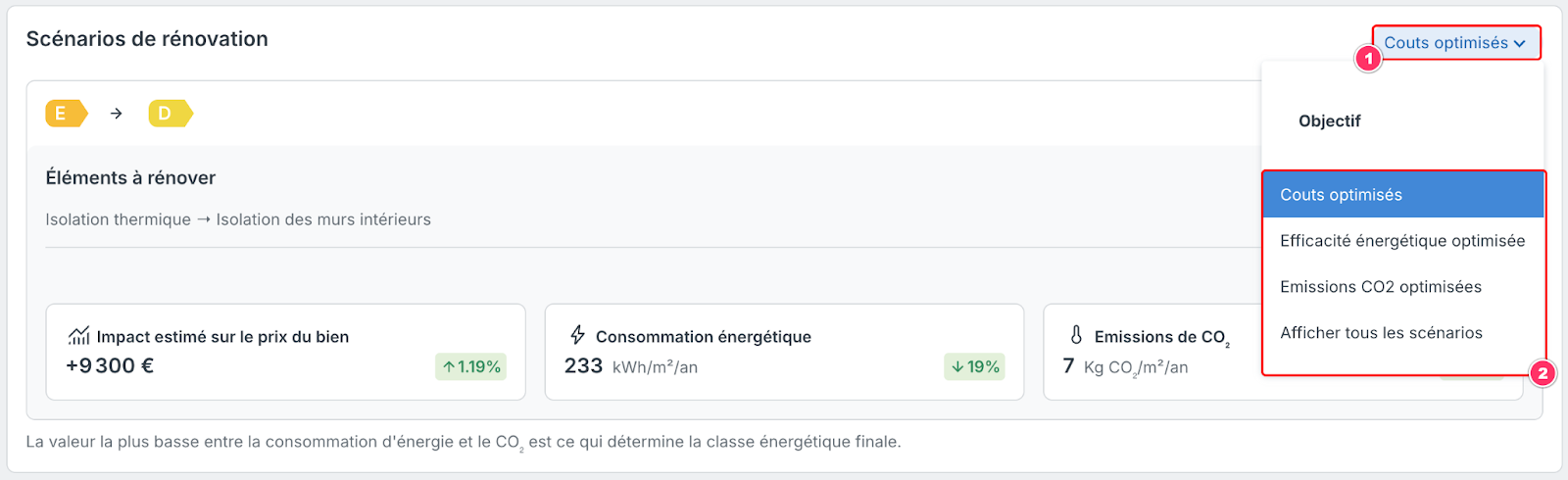Click the chevron beside Couts optimisés
This screenshot has height=480, width=1568.
point(1519,44)
